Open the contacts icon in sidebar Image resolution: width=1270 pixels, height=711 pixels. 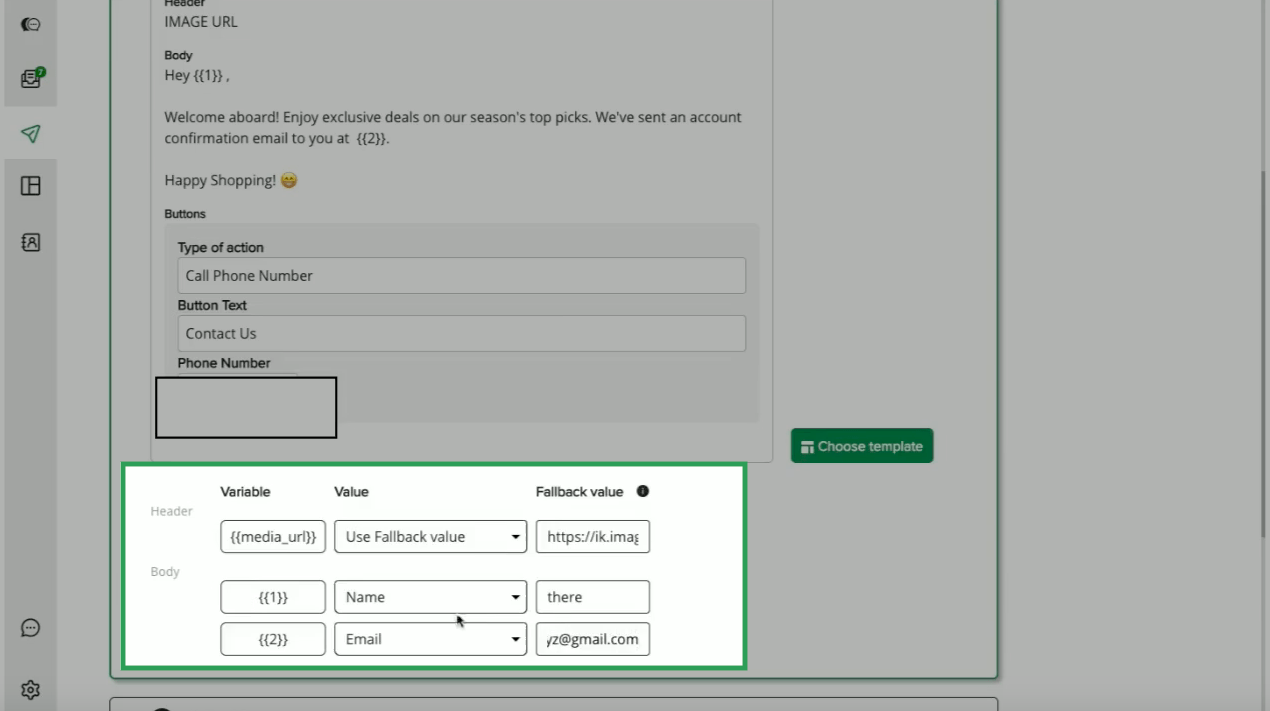point(31,242)
